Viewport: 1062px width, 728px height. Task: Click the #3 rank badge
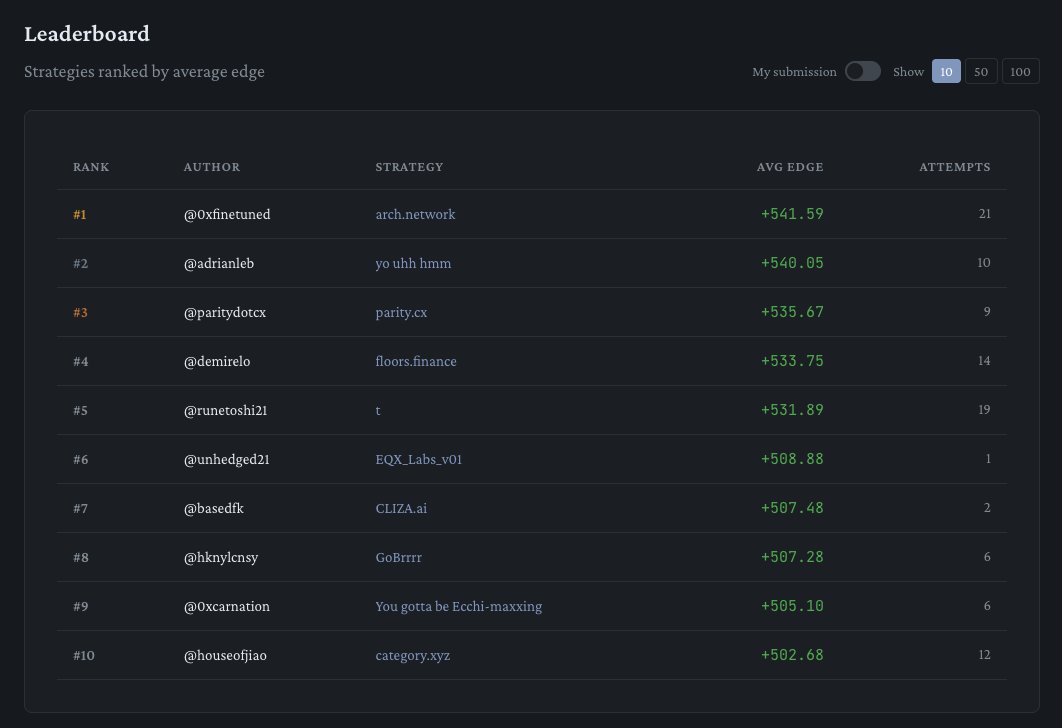point(81,313)
